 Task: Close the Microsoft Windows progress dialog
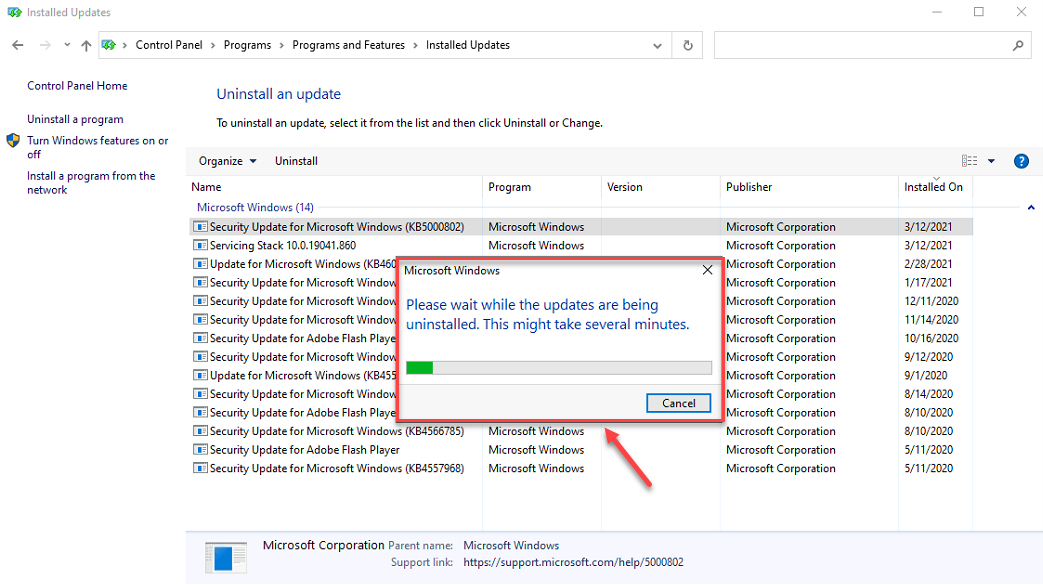pyautogui.click(x=707, y=270)
